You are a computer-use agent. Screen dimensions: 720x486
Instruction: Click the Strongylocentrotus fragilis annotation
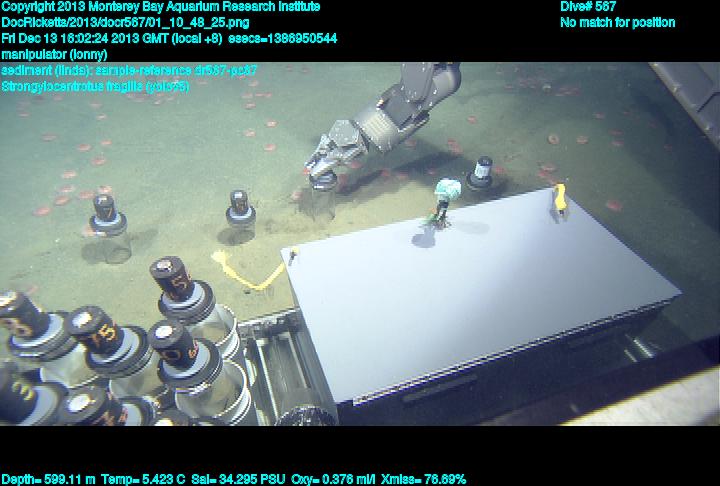click(95, 86)
